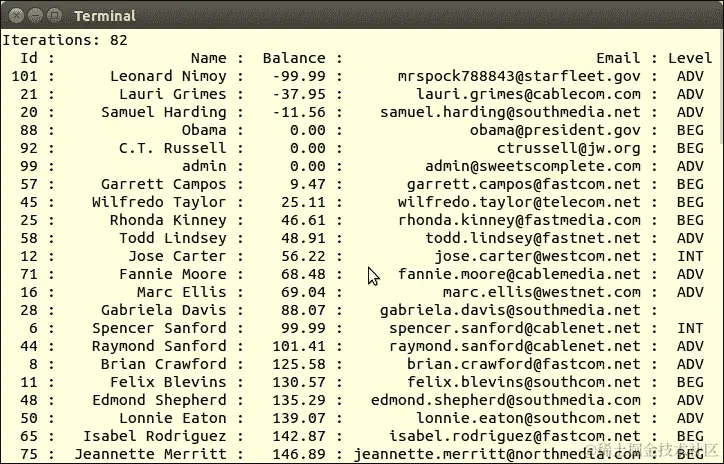
Task: Select the name 'Felix Blevins'
Action: tap(168, 382)
